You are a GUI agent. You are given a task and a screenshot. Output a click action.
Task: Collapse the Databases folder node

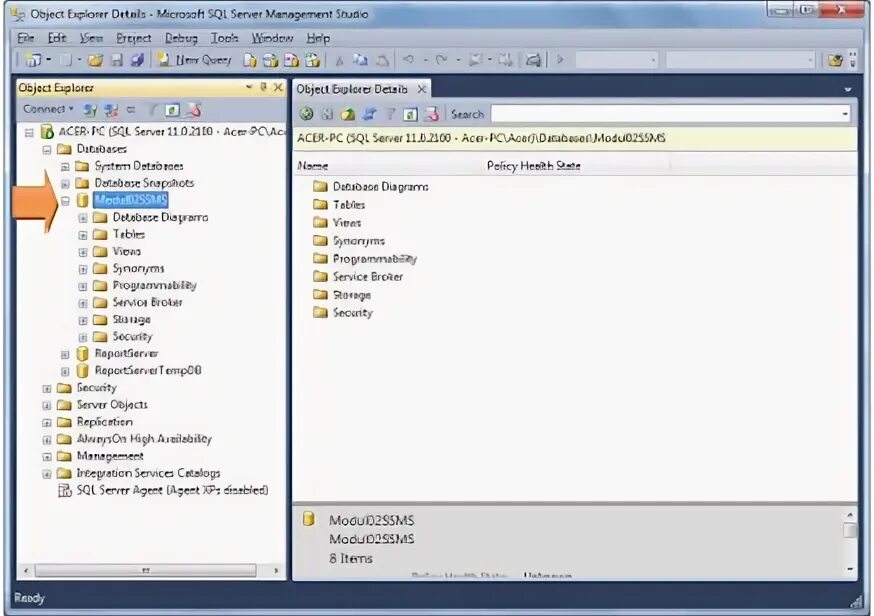pyautogui.click(x=47, y=149)
